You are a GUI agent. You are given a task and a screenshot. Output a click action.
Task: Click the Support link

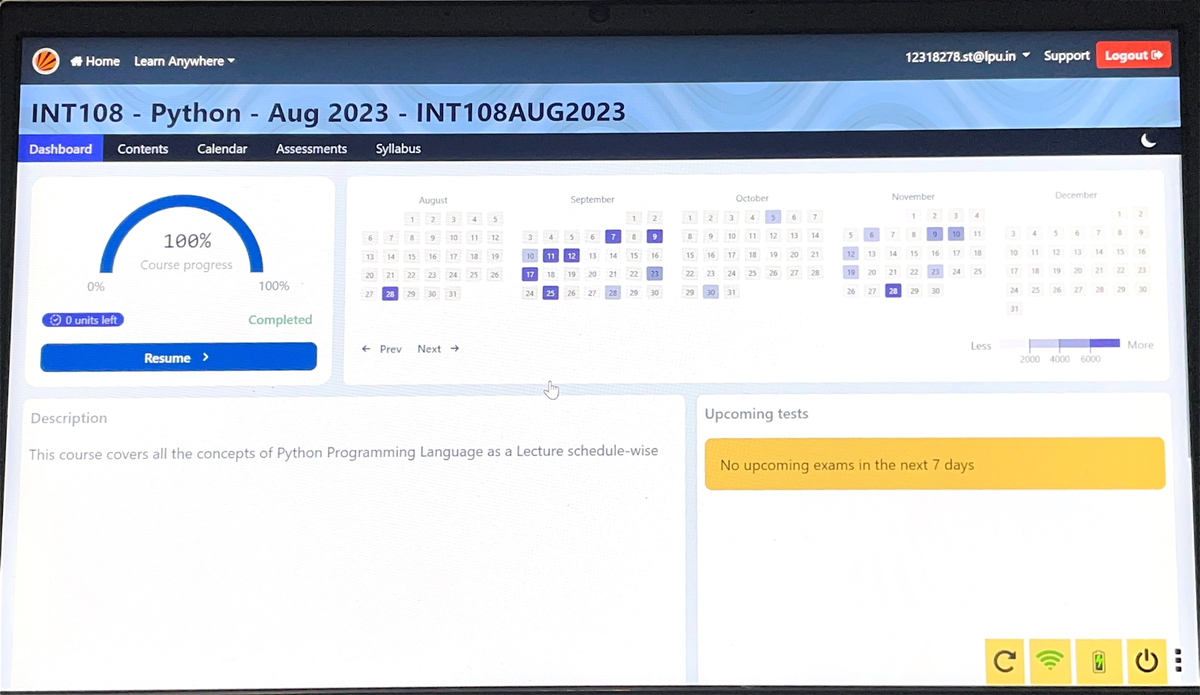pyautogui.click(x=1066, y=56)
